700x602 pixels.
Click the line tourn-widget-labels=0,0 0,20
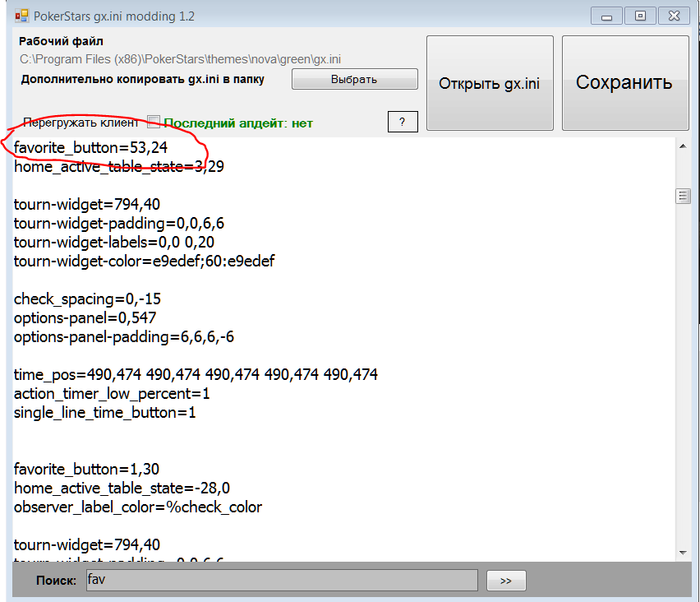tap(114, 242)
